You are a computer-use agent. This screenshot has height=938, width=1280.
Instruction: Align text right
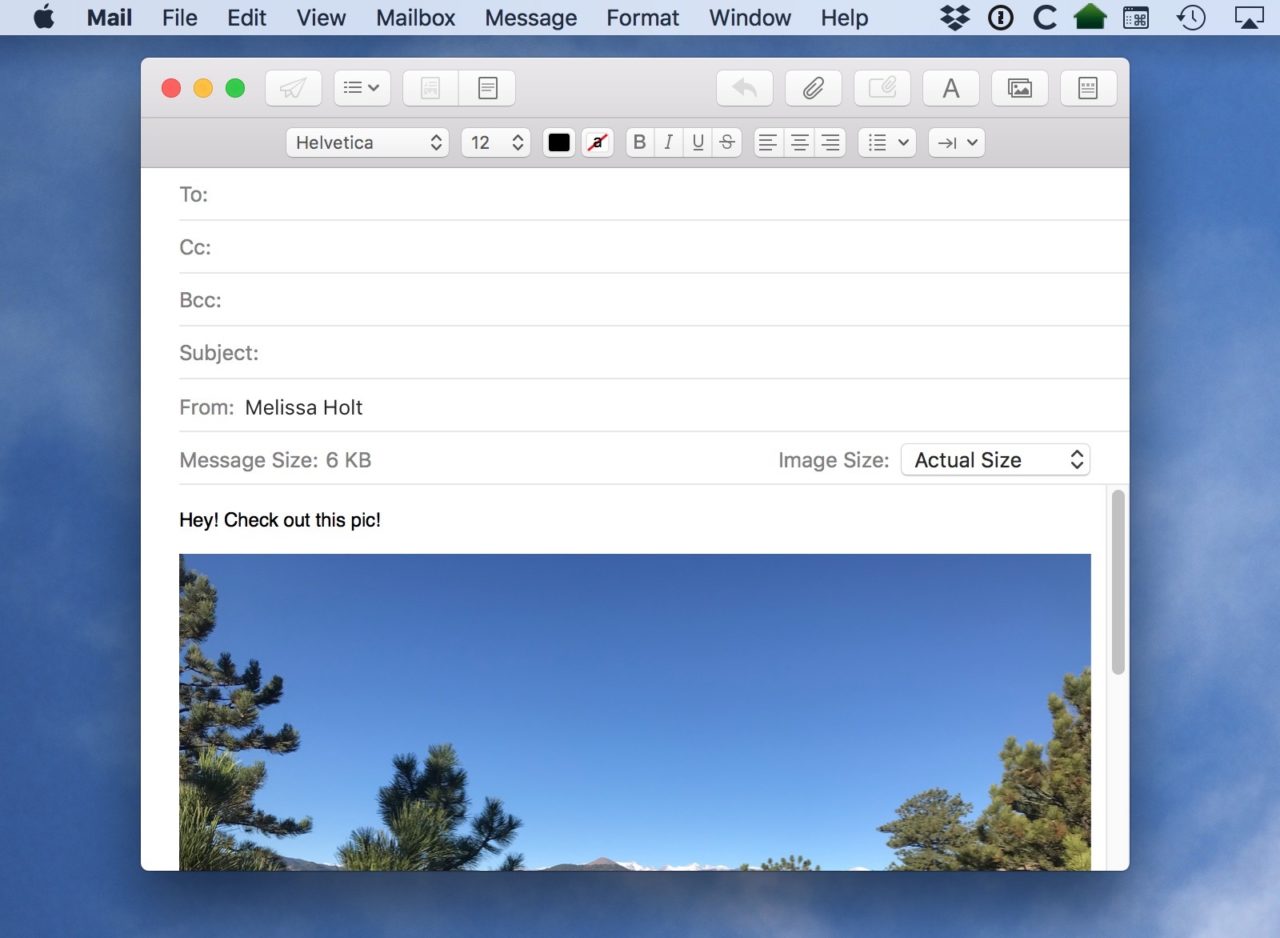pyautogui.click(x=830, y=143)
